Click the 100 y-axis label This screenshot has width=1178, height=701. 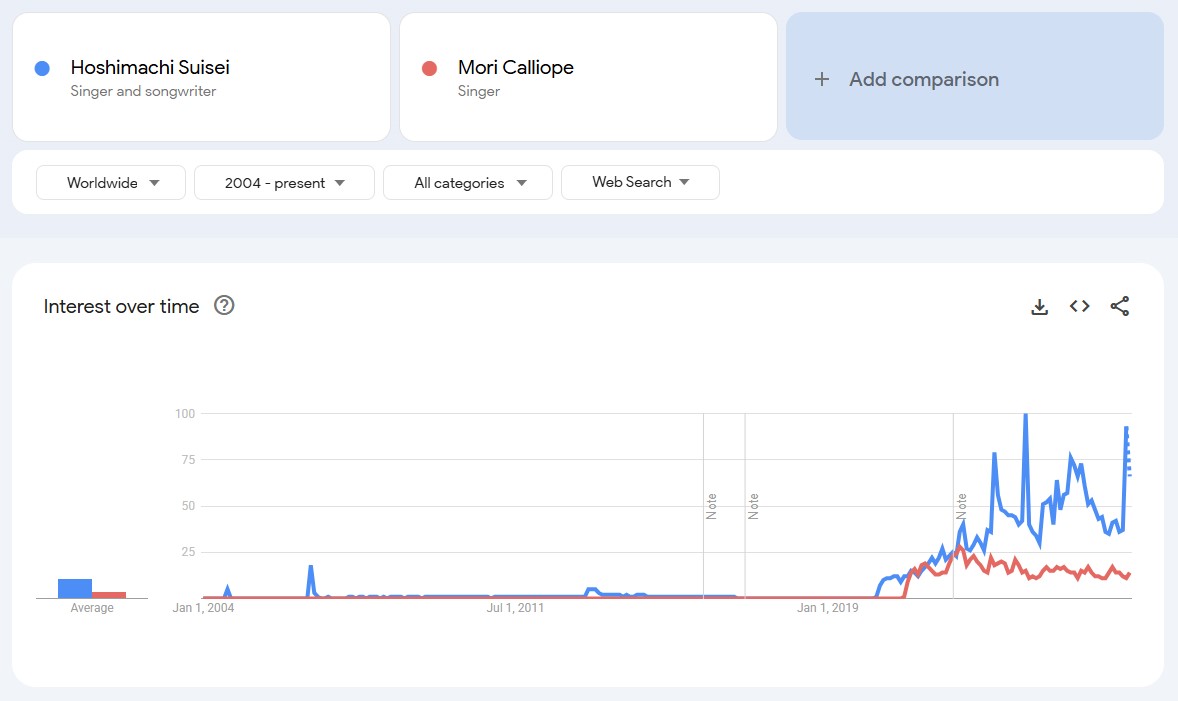tap(185, 414)
